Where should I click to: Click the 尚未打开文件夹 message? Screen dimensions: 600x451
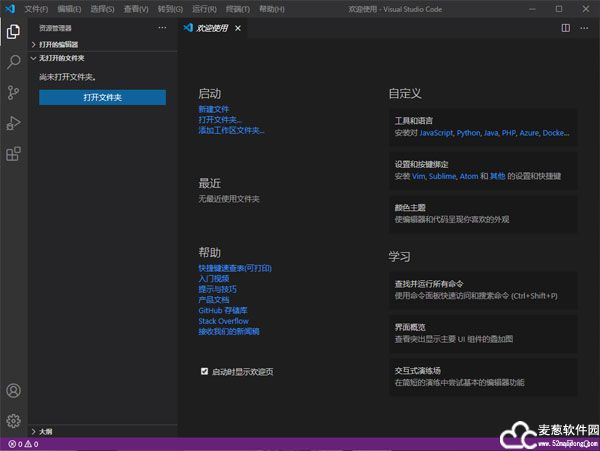click(x=67, y=77)
